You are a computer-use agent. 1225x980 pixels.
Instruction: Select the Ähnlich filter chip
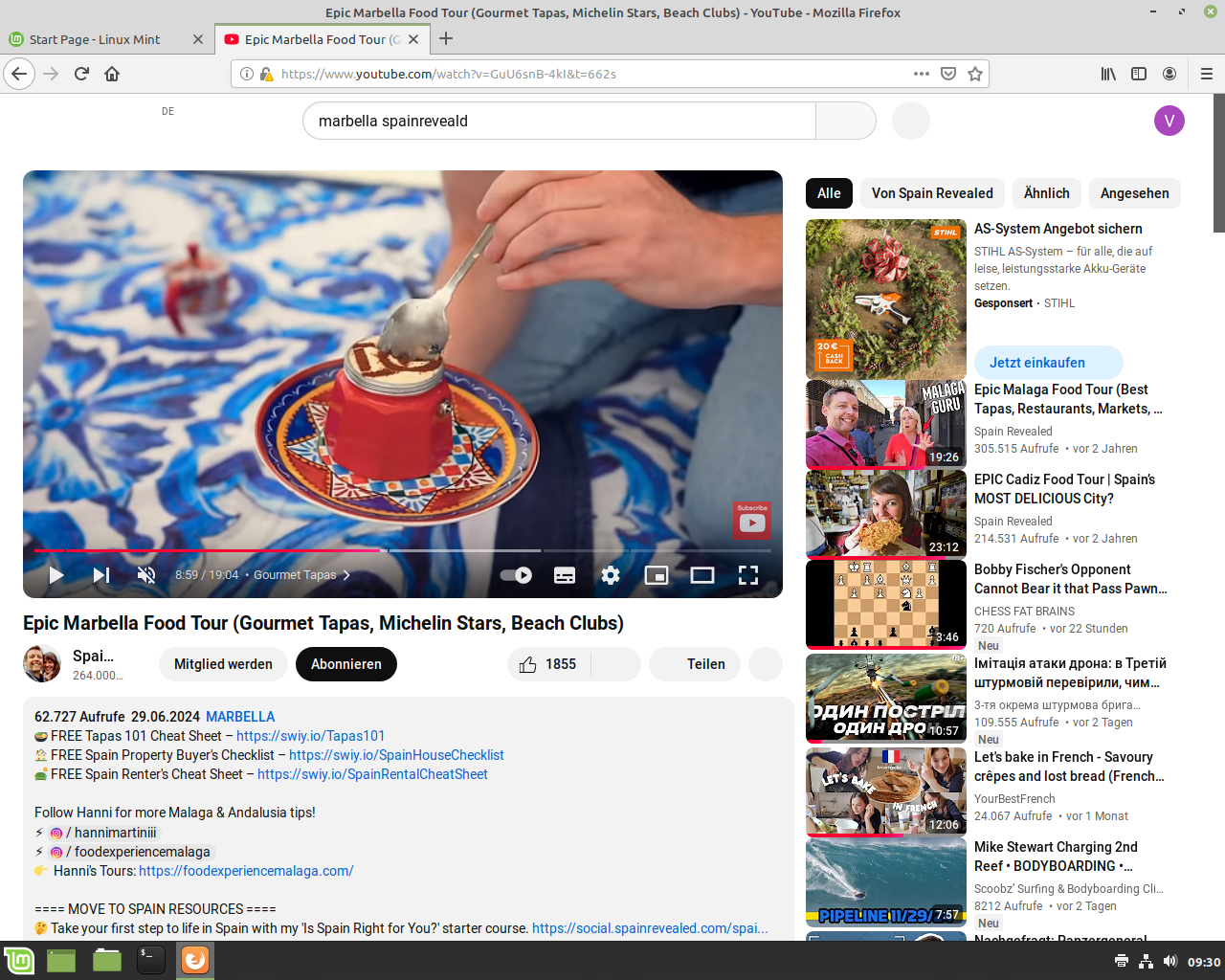[x=1047, y=193]
